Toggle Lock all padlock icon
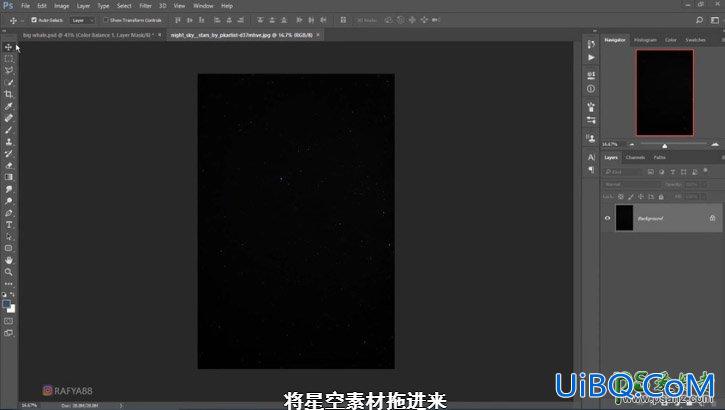 pos(661,197)
